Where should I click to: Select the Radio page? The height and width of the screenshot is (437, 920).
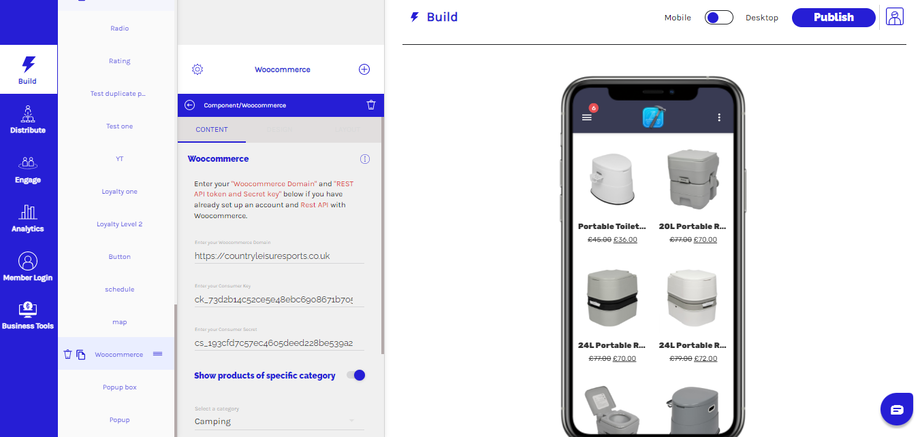[119, 28]
